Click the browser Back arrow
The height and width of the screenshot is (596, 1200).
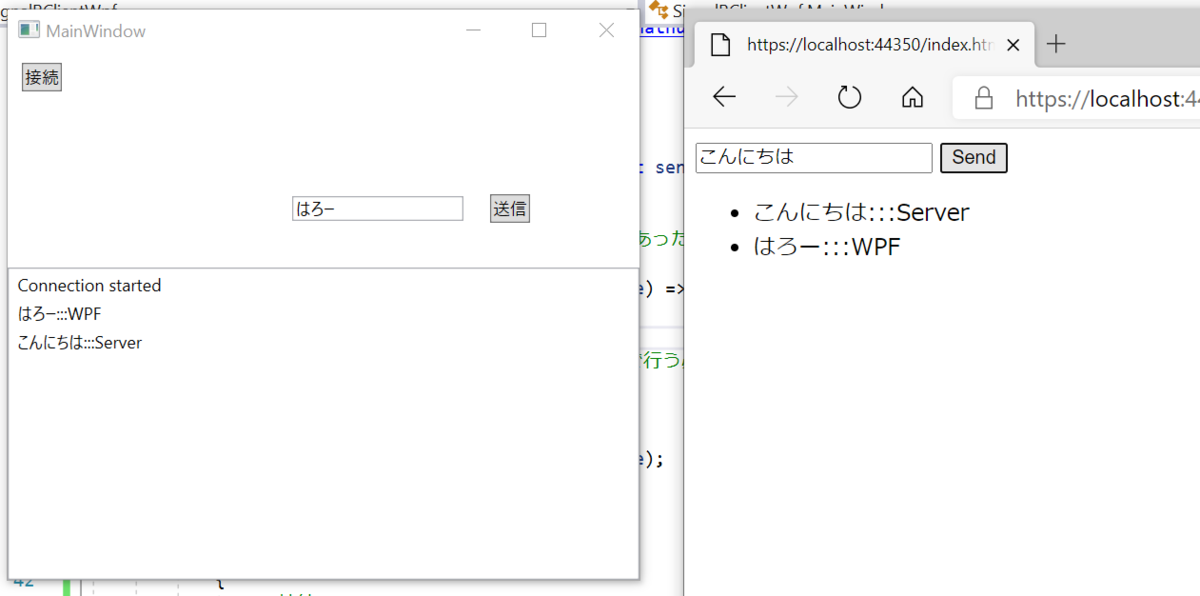tap(724, 97)
